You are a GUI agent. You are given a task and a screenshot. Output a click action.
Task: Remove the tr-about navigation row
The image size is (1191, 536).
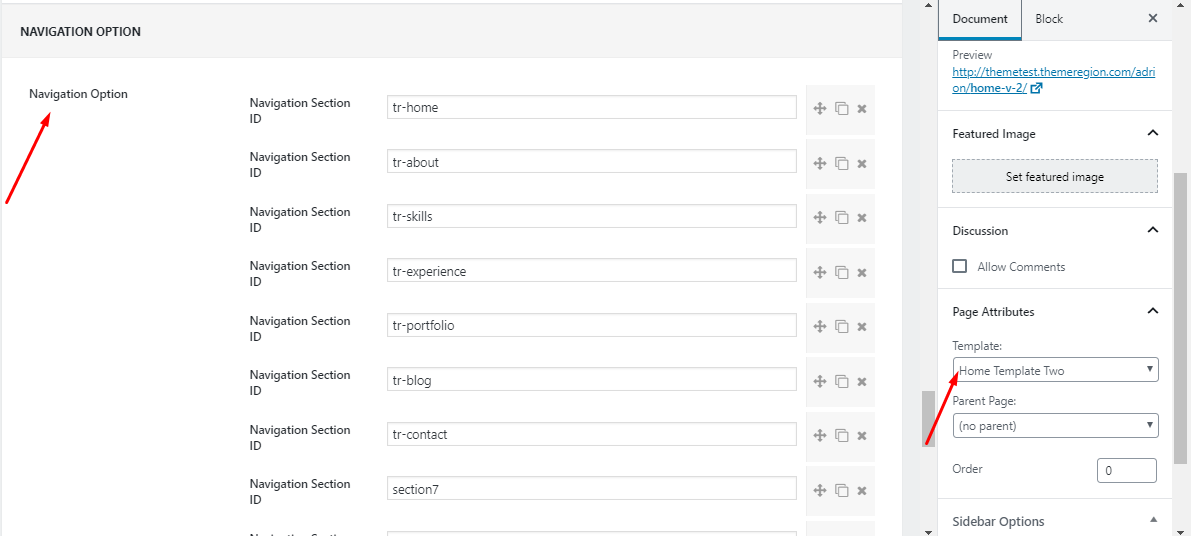point(862,163)
